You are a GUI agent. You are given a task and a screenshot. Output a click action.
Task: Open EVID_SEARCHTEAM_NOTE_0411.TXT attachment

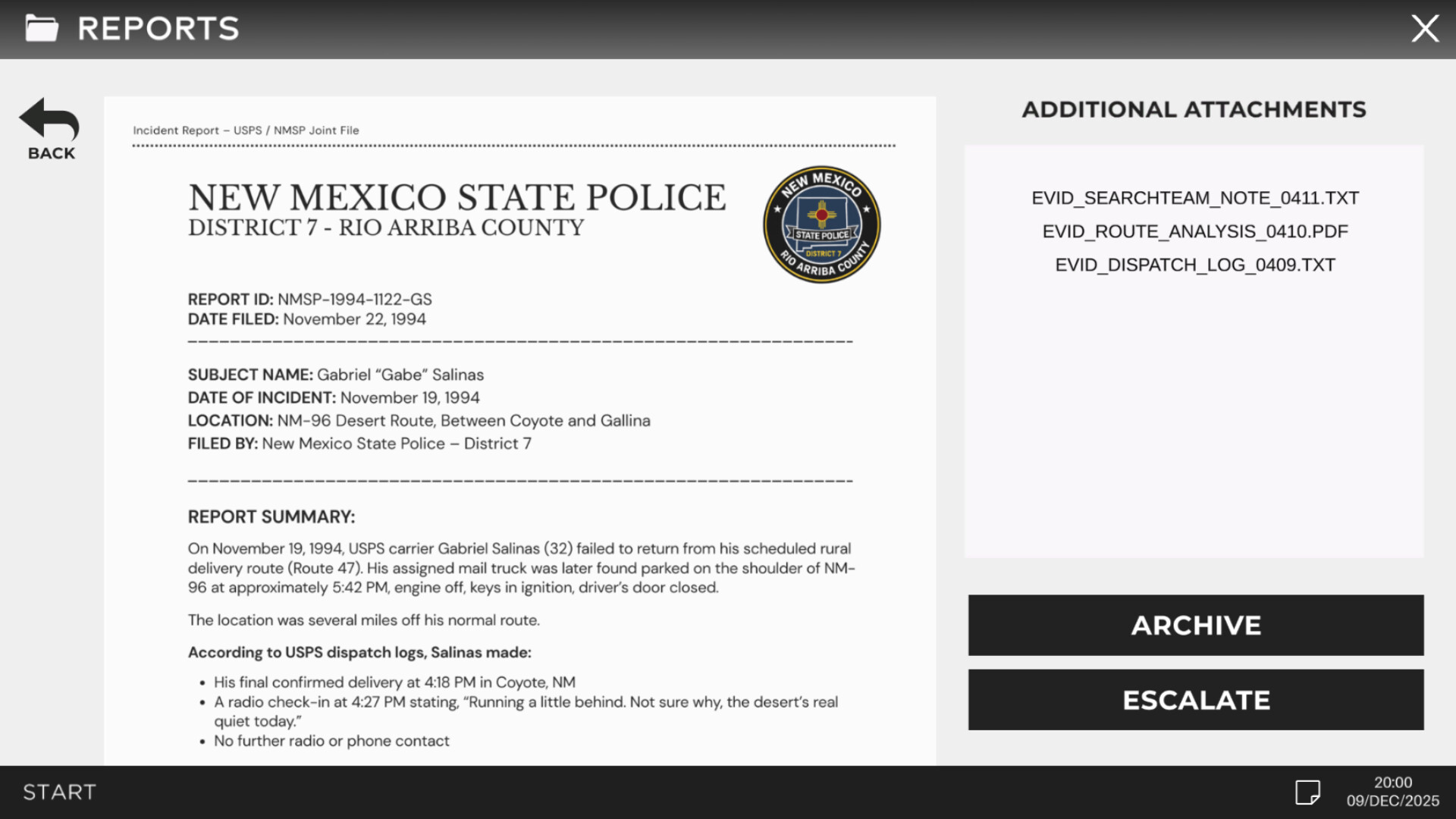point(1194,197)
